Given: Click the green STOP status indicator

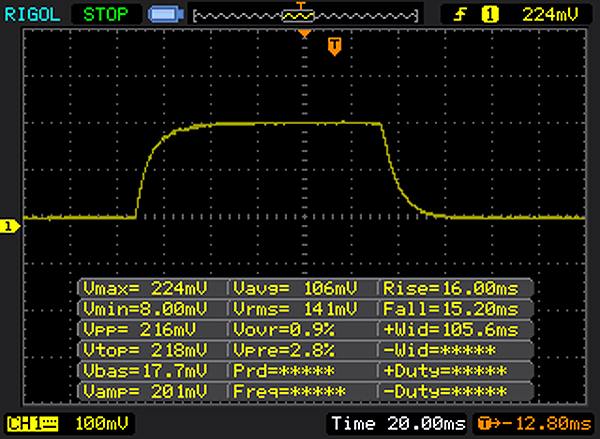Looking at the screenshot, I should point(106,15).
